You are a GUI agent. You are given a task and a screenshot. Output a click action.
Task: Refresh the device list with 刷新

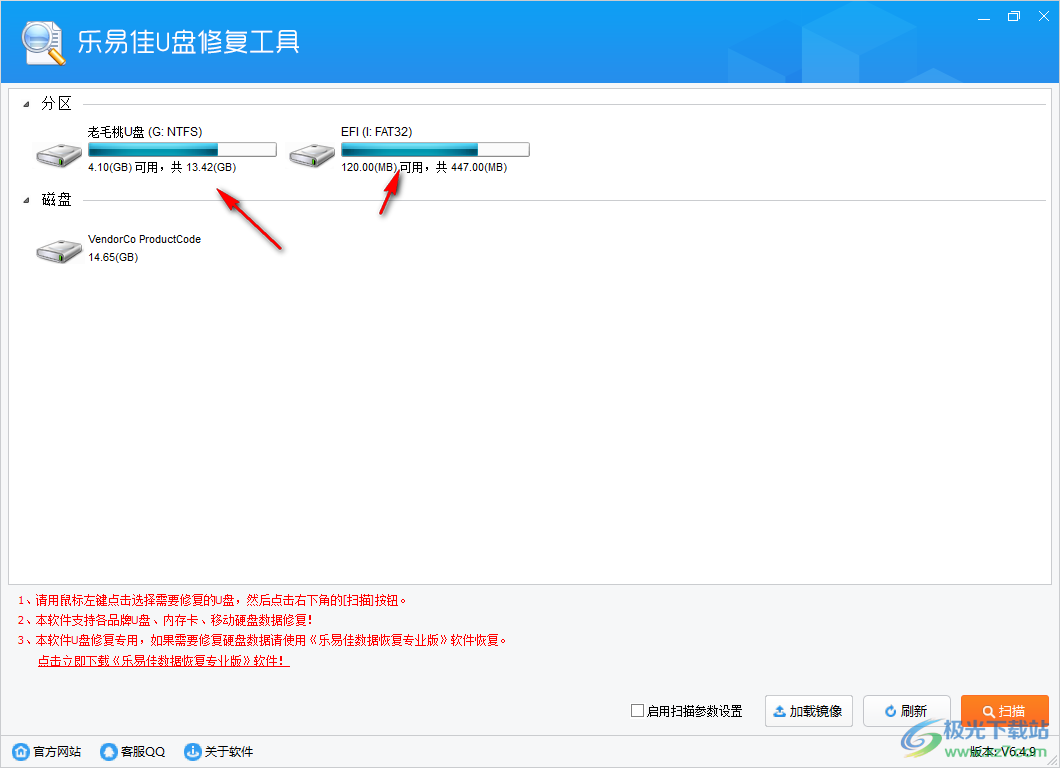906,710
